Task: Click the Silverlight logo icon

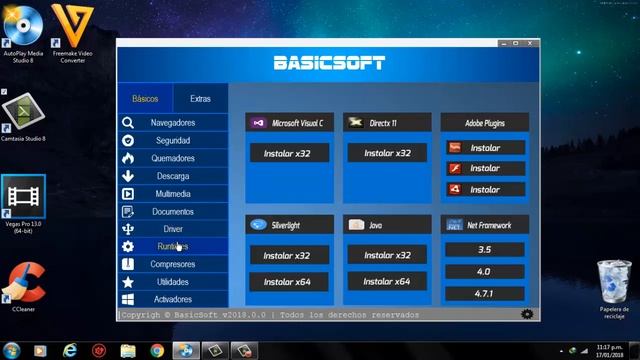Action: pos(258,224)
